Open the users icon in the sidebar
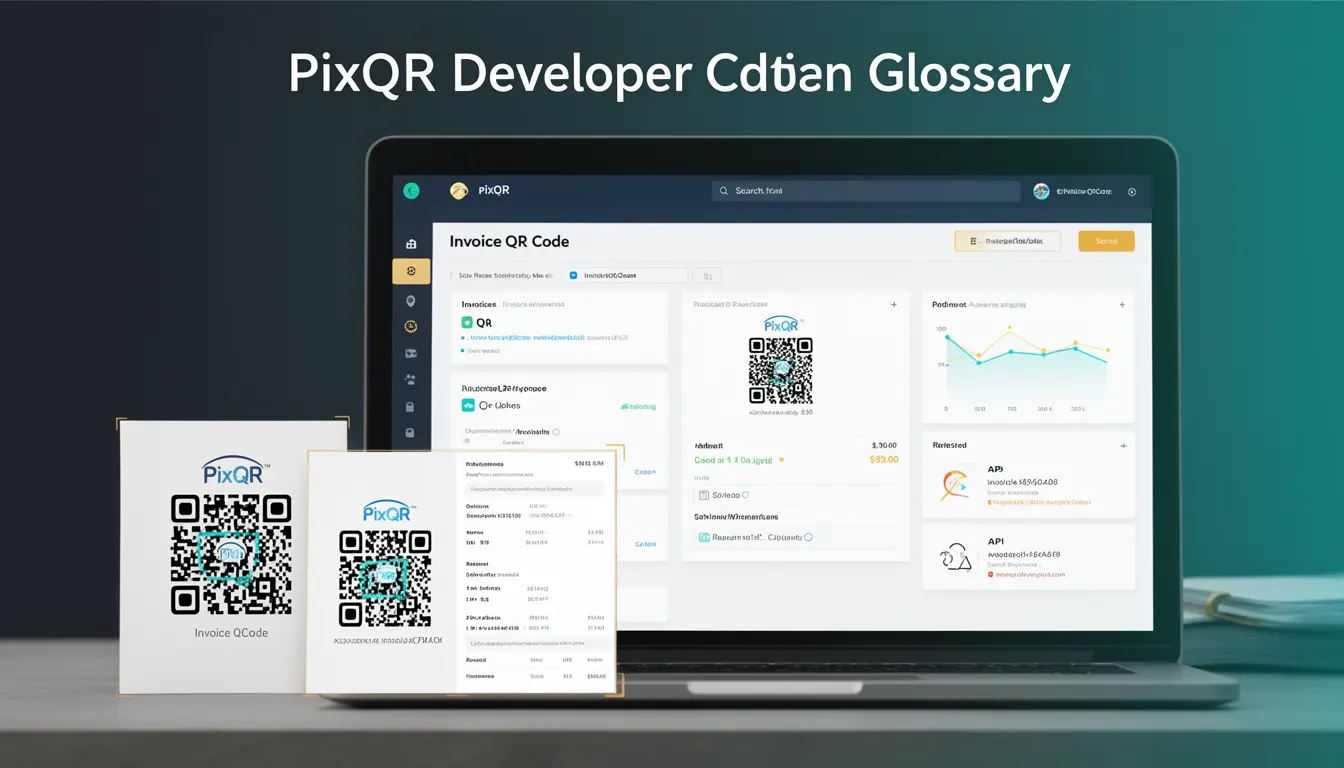Screen dimensions: 1344x768 [410, 380]
